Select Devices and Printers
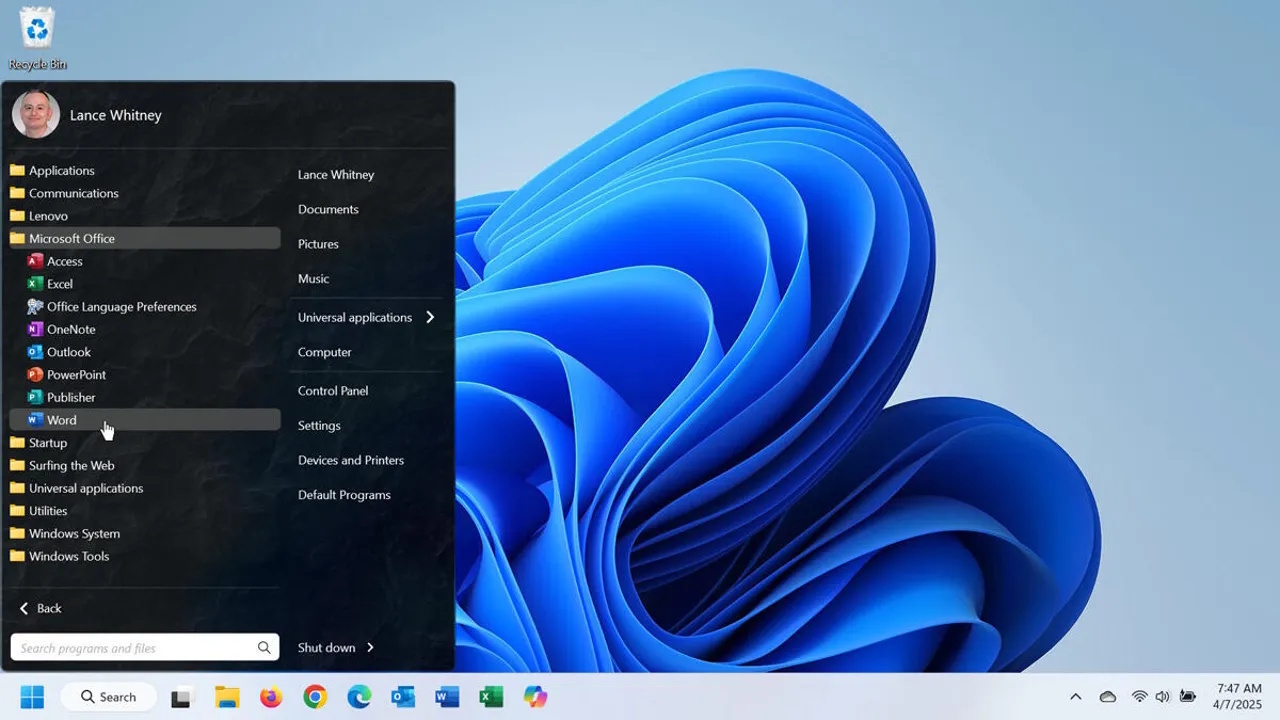 [351, 460]
